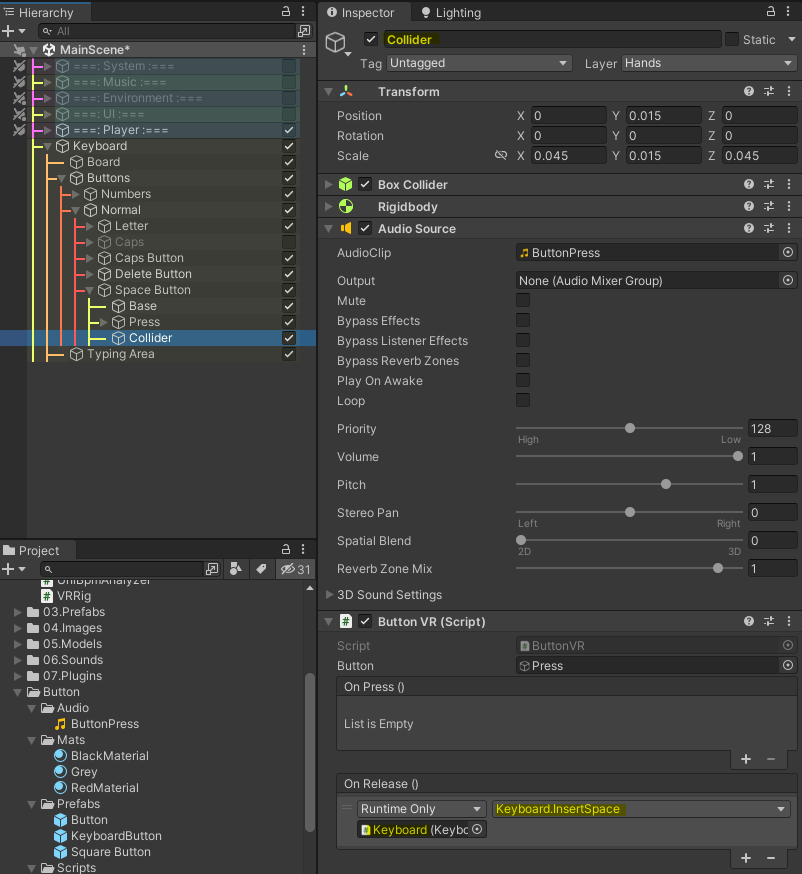Open Box Collider help reference icon
802x874 pixels.
tap(749, 184)
